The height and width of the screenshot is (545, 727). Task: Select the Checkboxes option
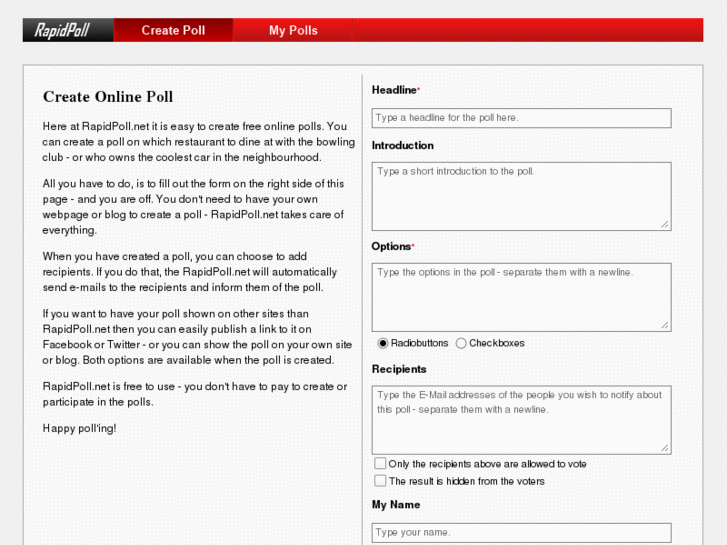click(x=461, y=343)
